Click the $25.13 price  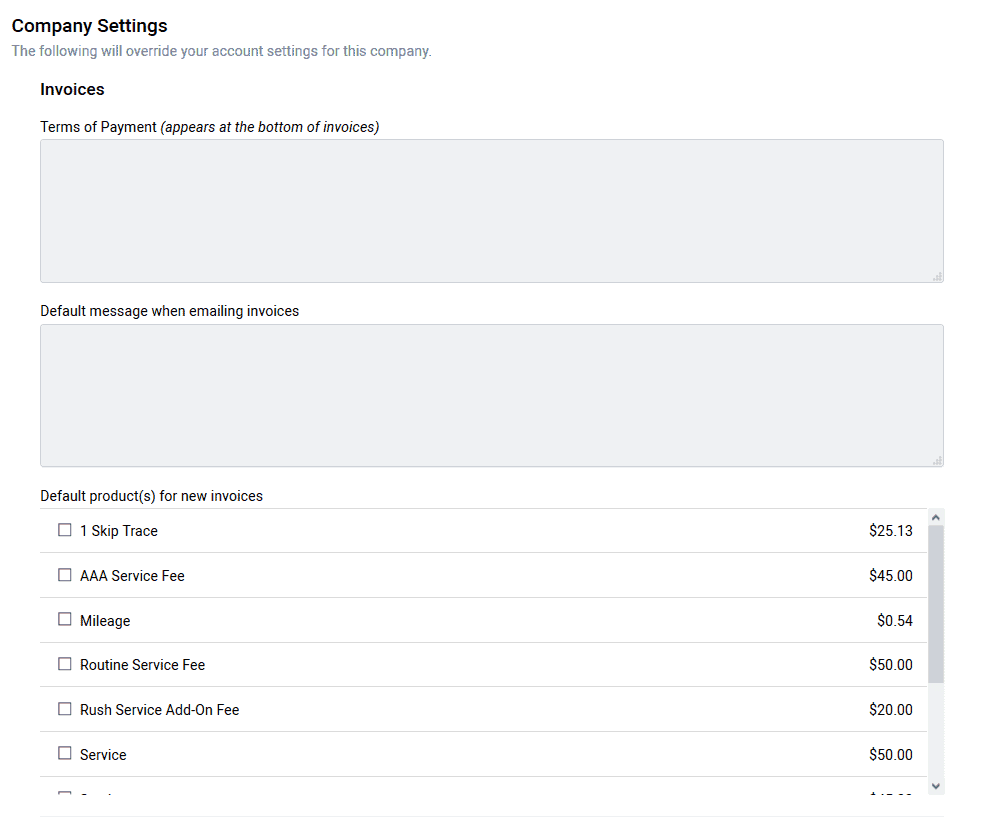[891, 531]
